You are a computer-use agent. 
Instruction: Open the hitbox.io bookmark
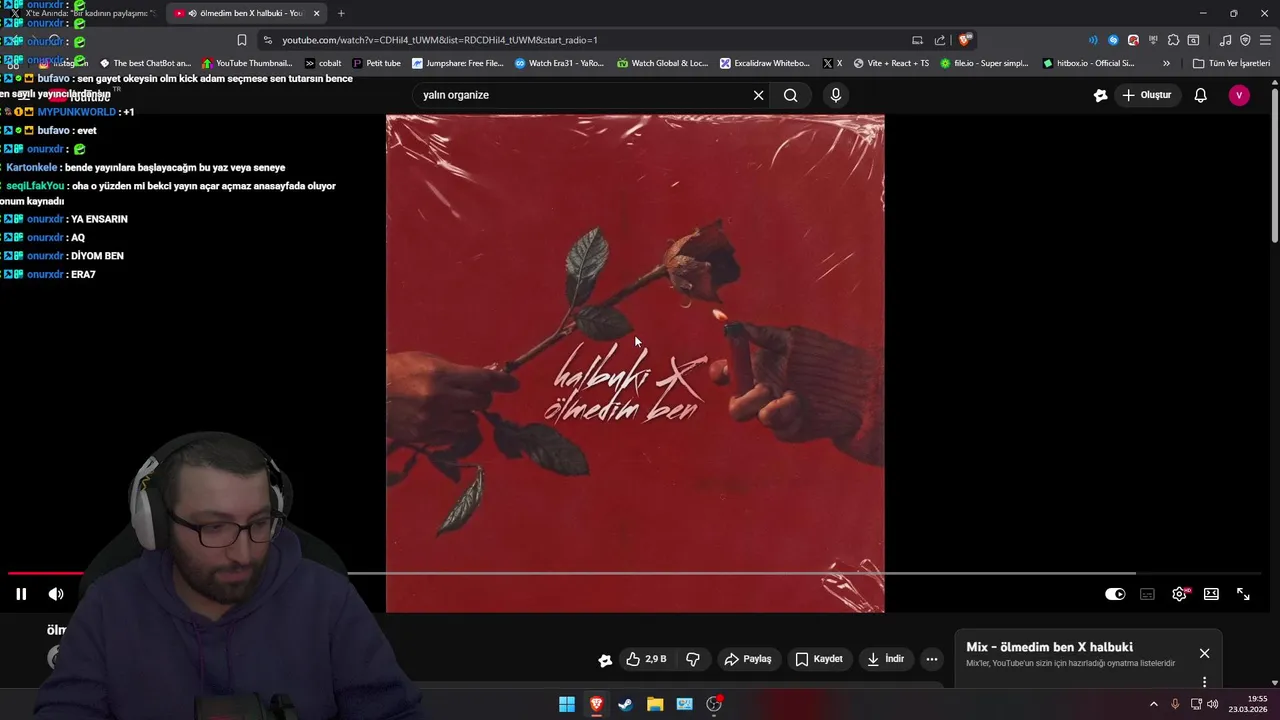[x=1088, y=63]
